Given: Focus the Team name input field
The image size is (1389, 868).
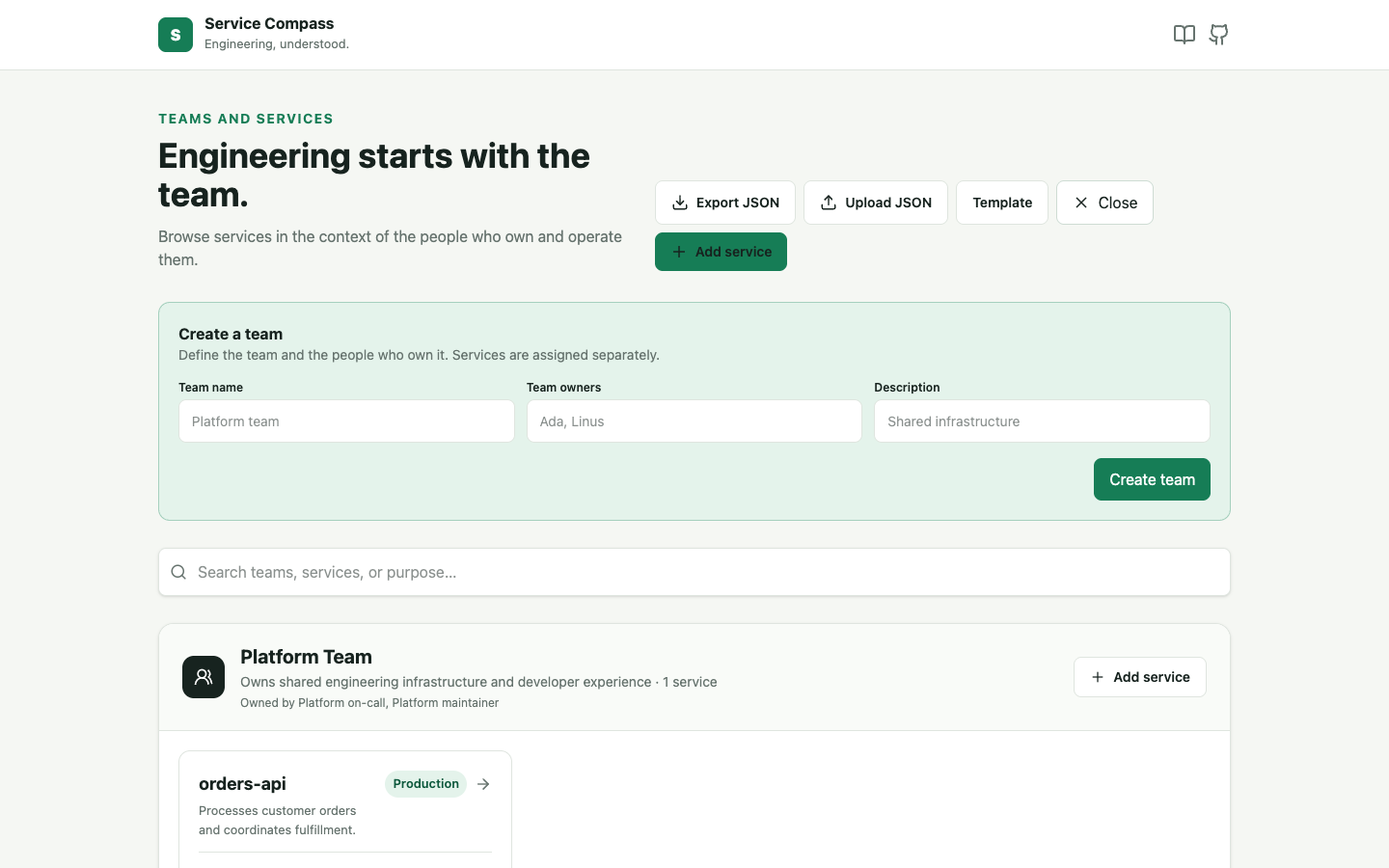Looking at the screenshot, I should [346, 421].
